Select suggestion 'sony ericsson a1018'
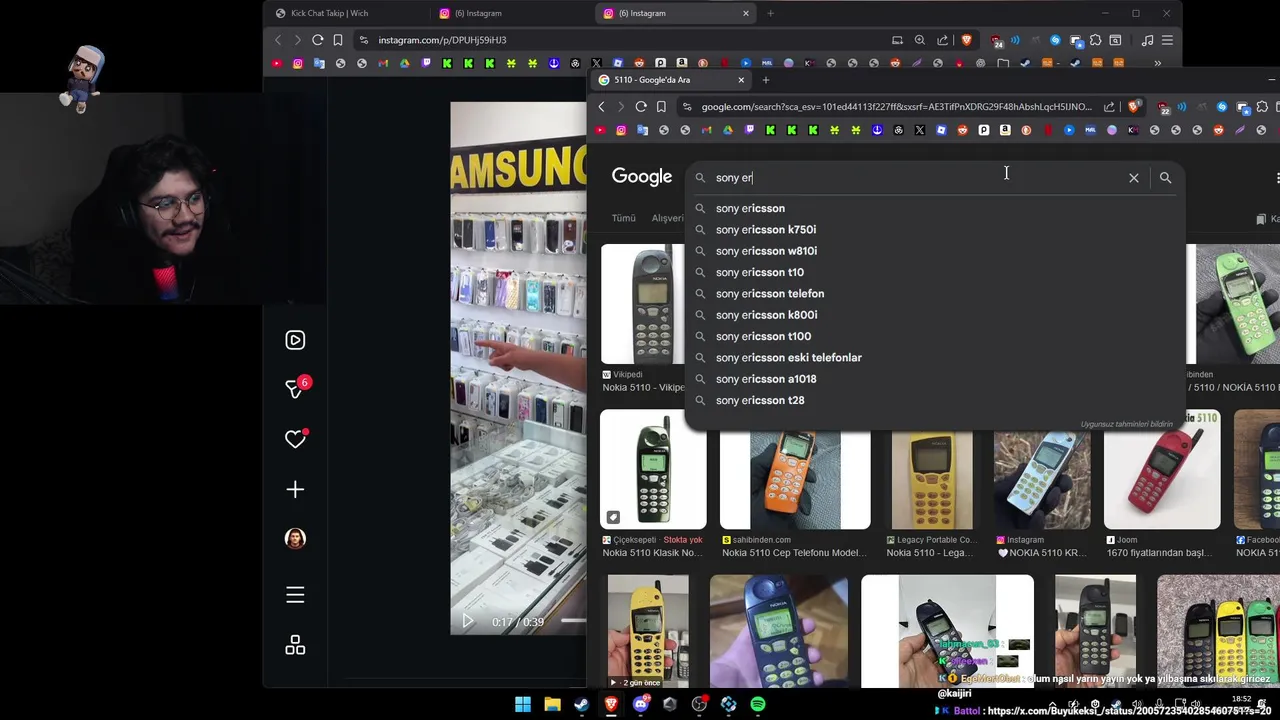The height and width of the screenshot is (720, 1280). pyautogui.click(x=934, y=379)
